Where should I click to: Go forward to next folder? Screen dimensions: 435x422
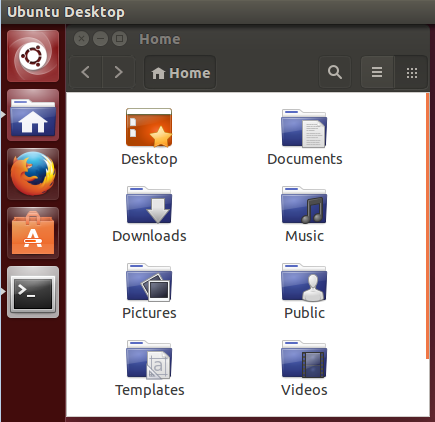(x=119, y=72)
